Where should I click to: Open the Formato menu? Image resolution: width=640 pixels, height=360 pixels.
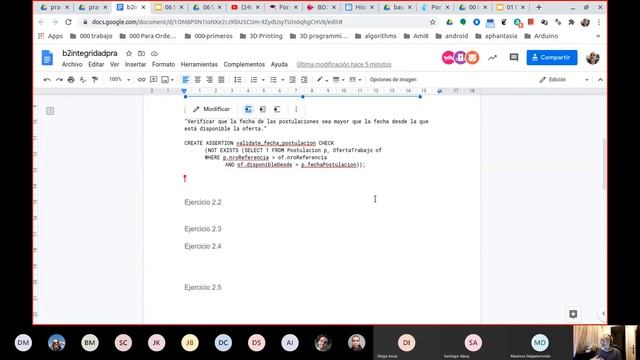163,64
